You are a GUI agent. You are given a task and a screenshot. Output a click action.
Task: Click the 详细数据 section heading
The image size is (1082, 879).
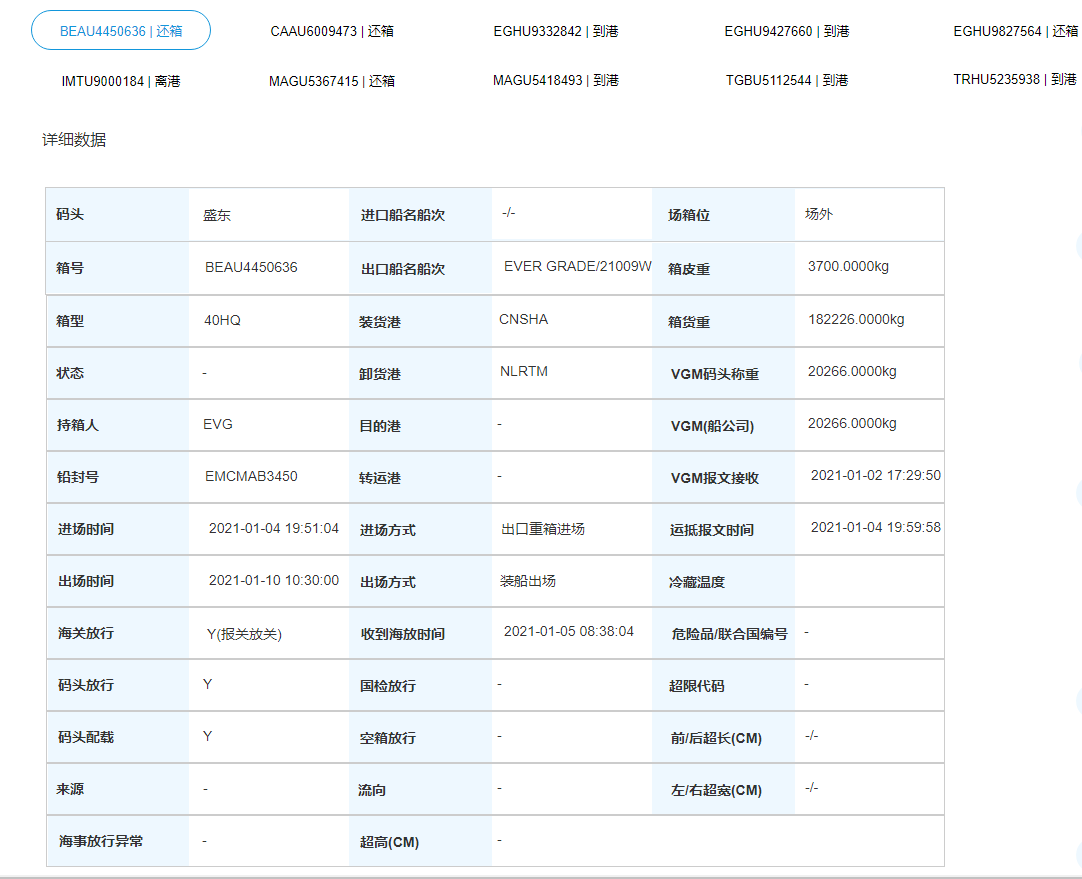(74, 139)
